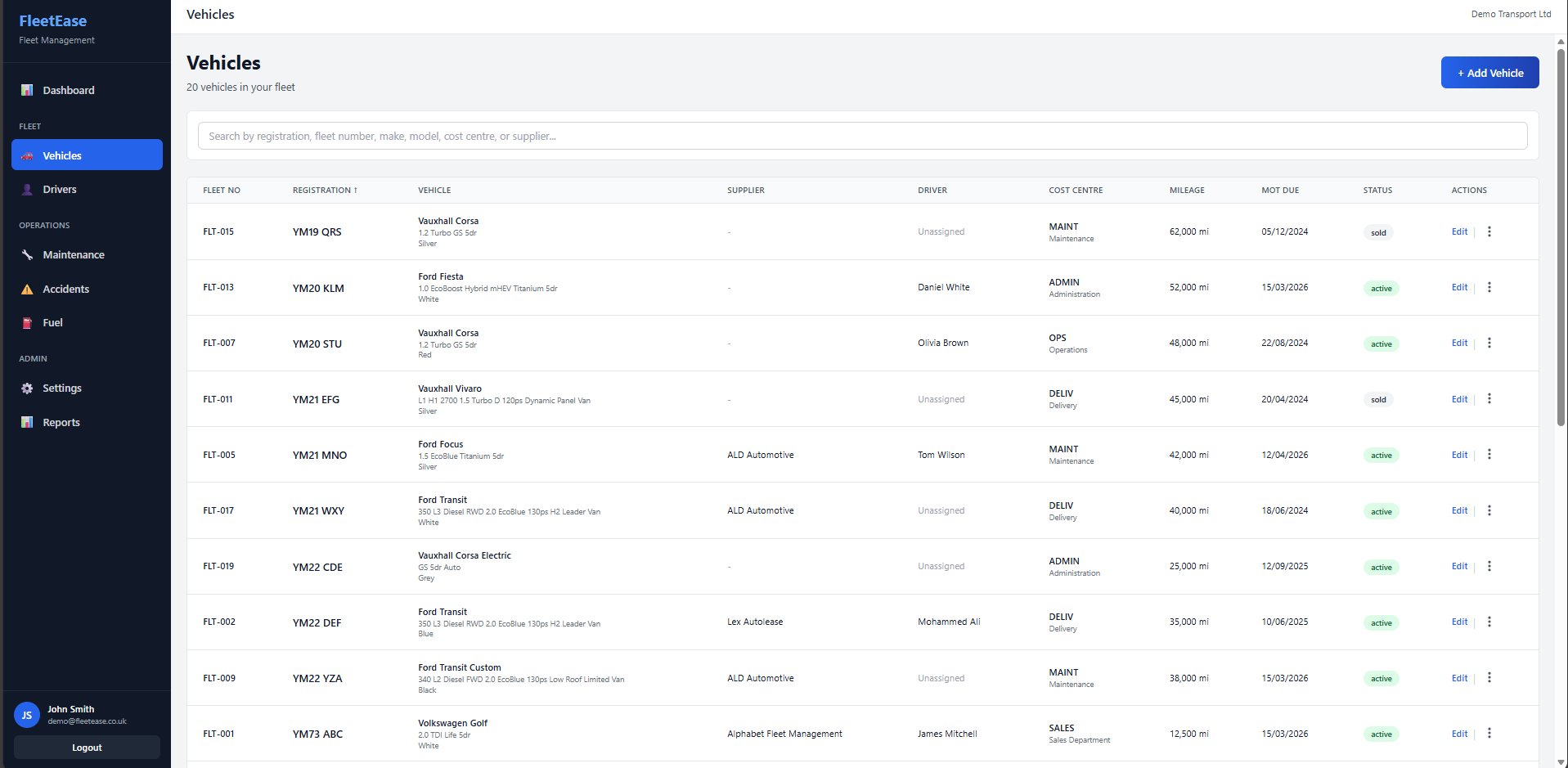This screenshot has width=1568, height=768.
Task: Click the JS user avatar
Action: point(26,715)
